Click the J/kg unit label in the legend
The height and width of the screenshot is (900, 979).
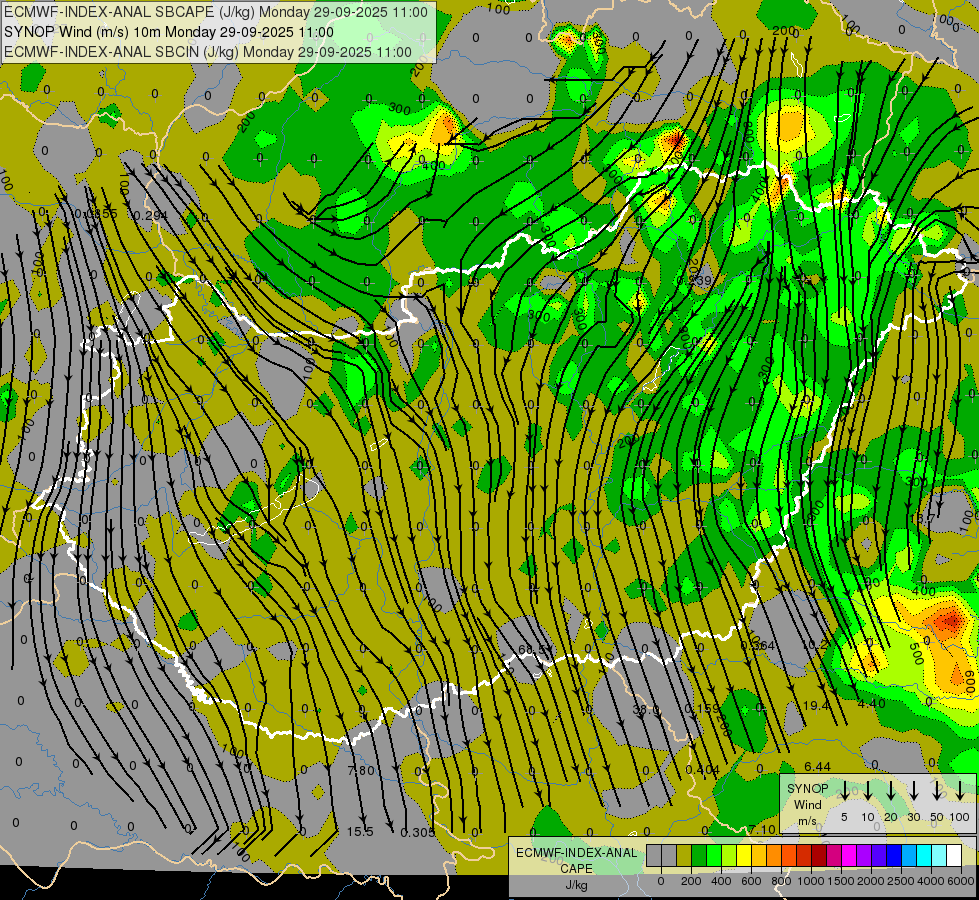pyautogui.click(x=576, y=885)
